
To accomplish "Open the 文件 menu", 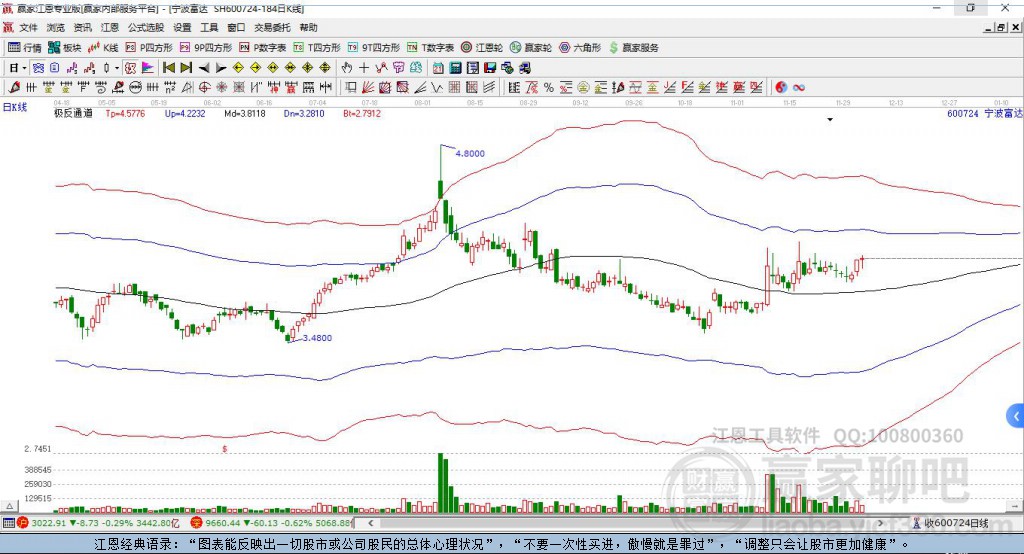I will point(28,27).
